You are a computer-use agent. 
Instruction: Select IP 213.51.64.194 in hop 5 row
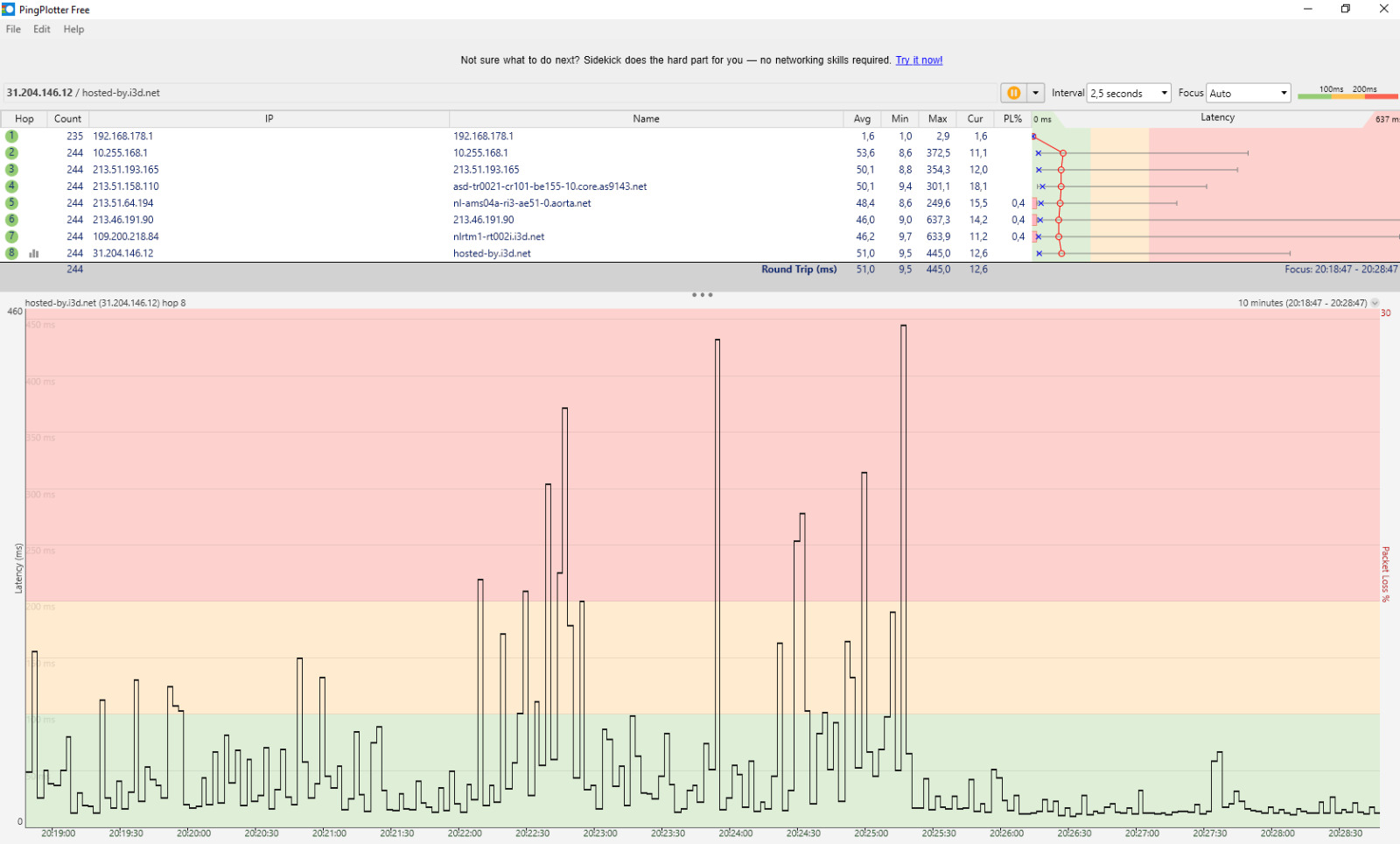click(123, 203)
